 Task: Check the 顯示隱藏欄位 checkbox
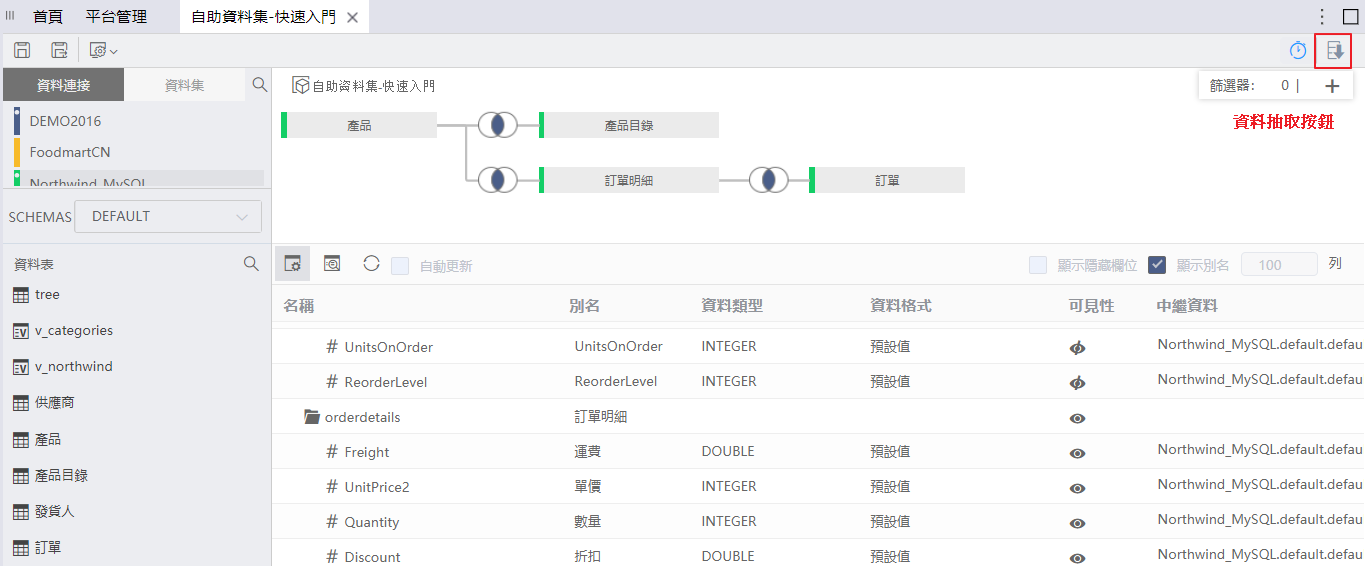[1038, 265]
